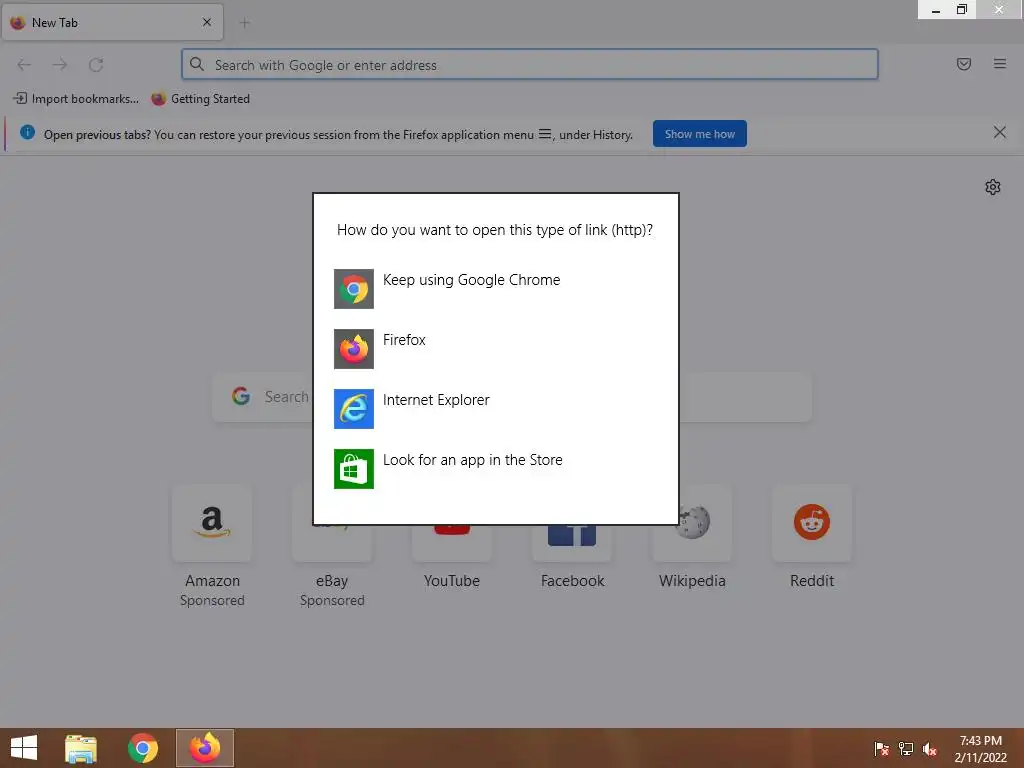Open the Save to Pocket button
Viewport: 1024px width, 768px height.
pos(963,64)
